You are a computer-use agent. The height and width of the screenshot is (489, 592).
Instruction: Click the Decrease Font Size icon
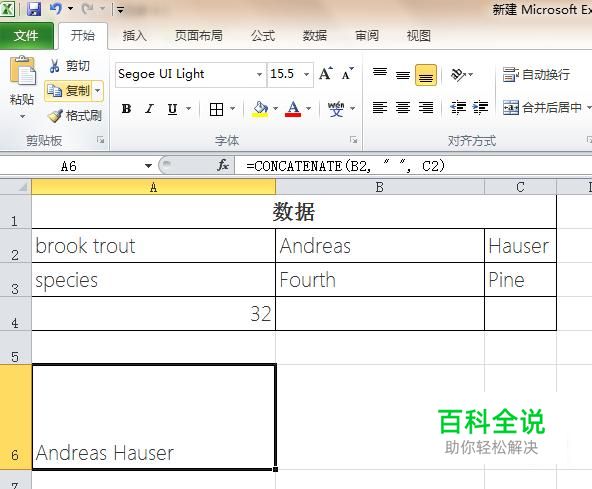point(347,74)
